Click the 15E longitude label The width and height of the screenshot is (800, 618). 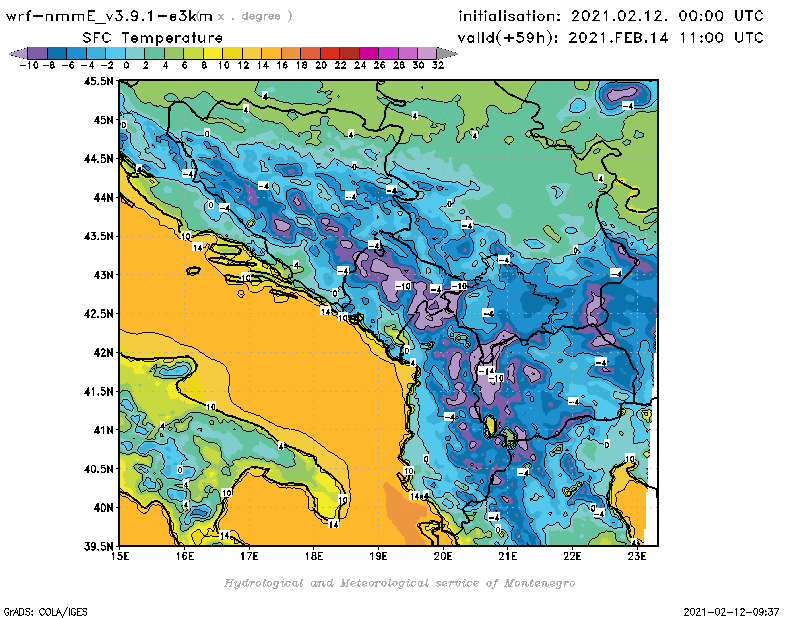pyautogui.click(x=120, y=556)
